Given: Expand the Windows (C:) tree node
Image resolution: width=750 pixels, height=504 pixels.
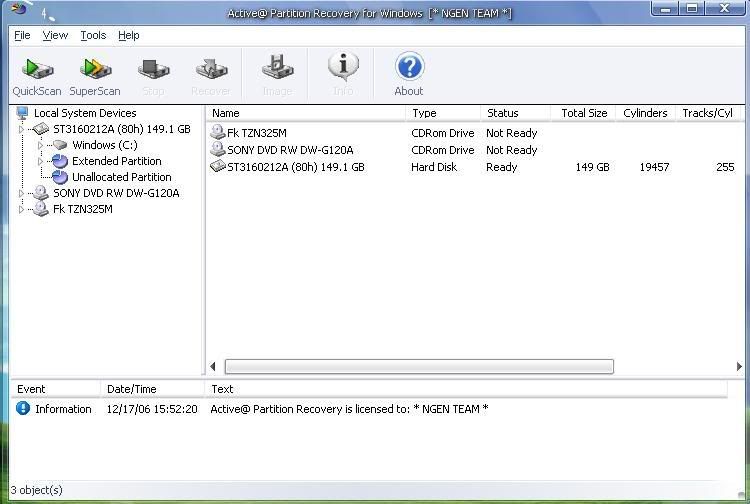Looking at the screenshot, I should coord(40,145).
